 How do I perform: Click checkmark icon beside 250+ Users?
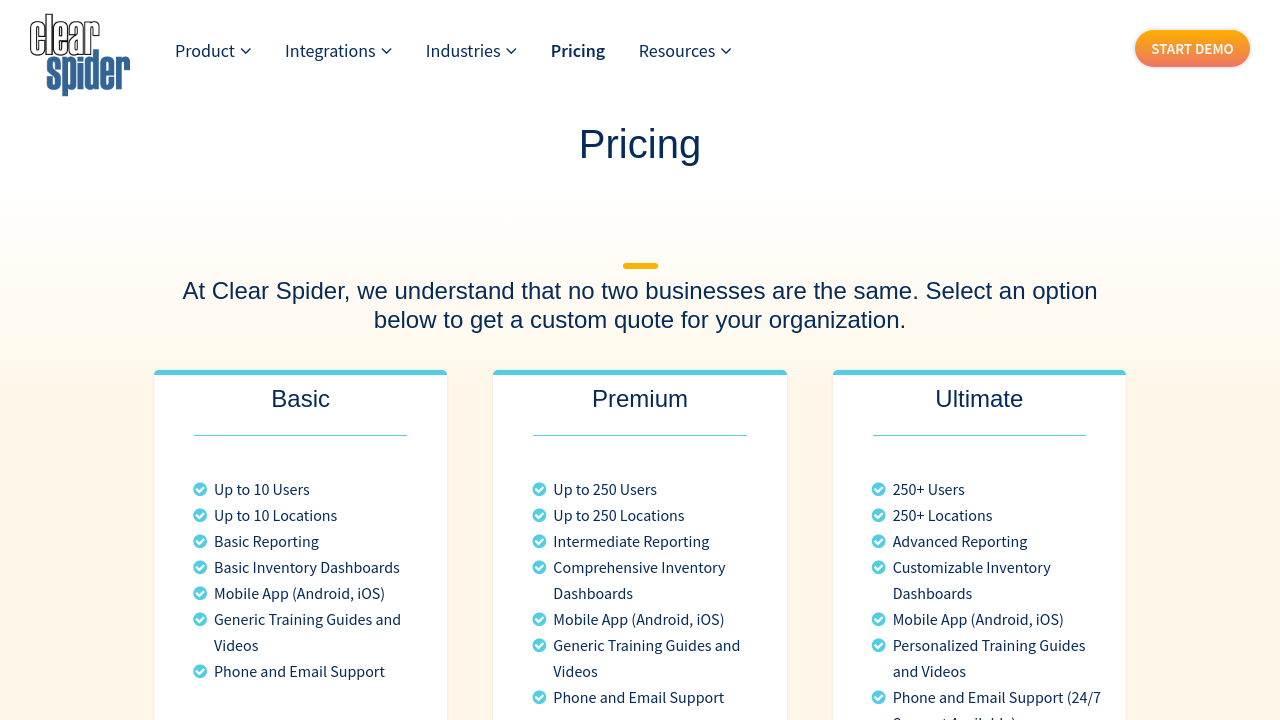point(879,489)
